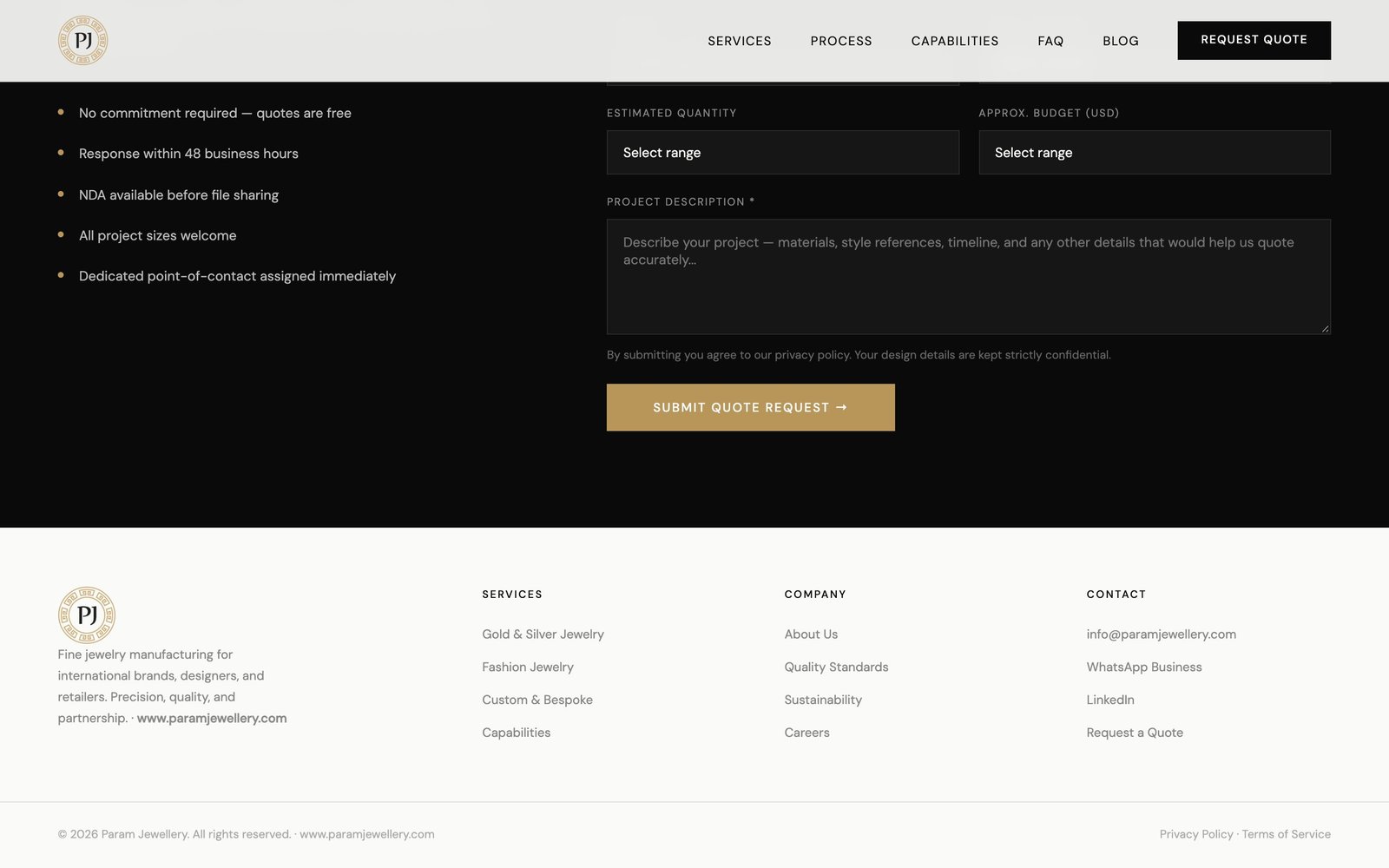Click the Request Quote header button

(1254, 40)
